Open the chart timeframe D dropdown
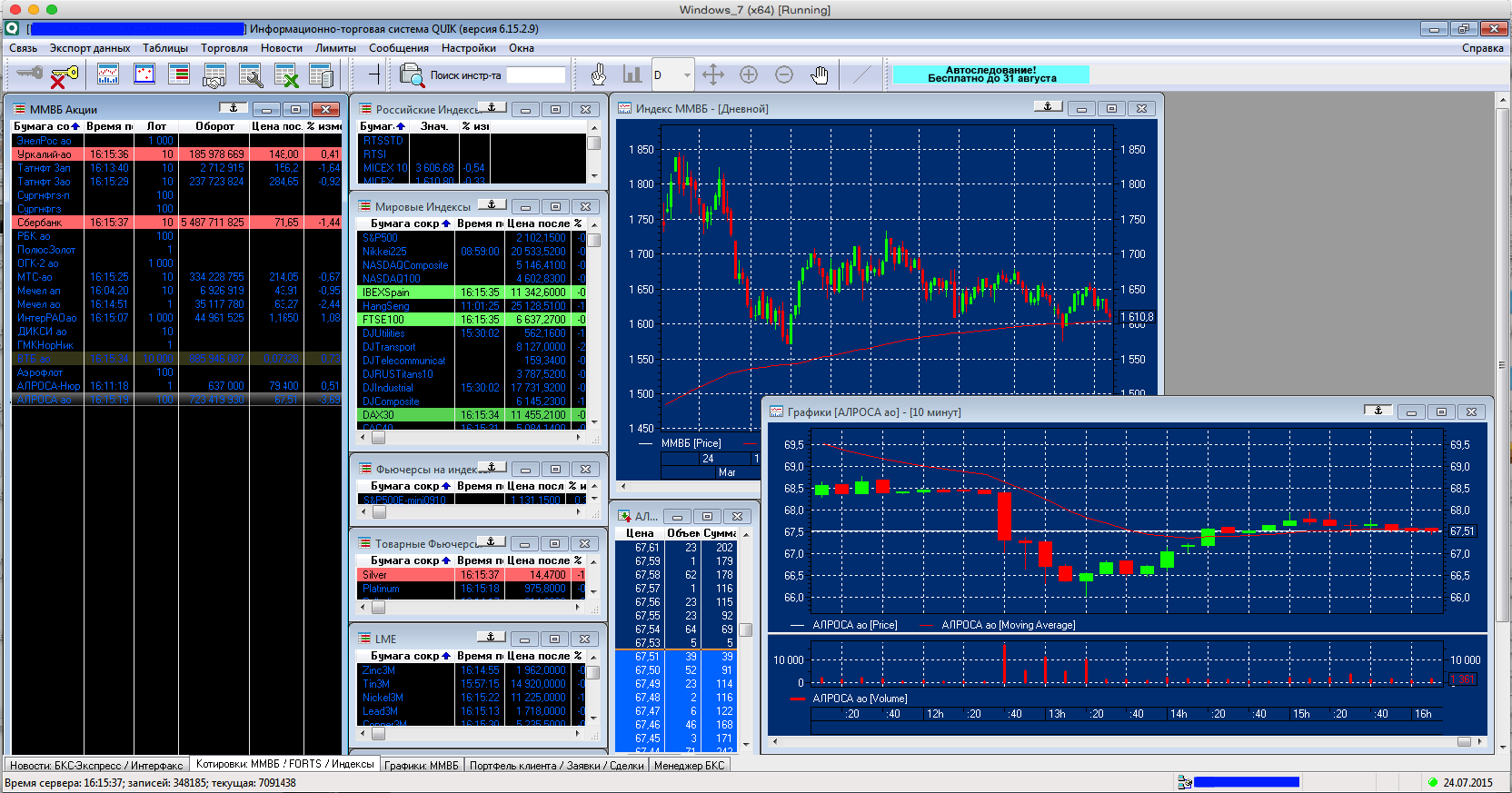The image size is (1512, 793). point(687,75)
